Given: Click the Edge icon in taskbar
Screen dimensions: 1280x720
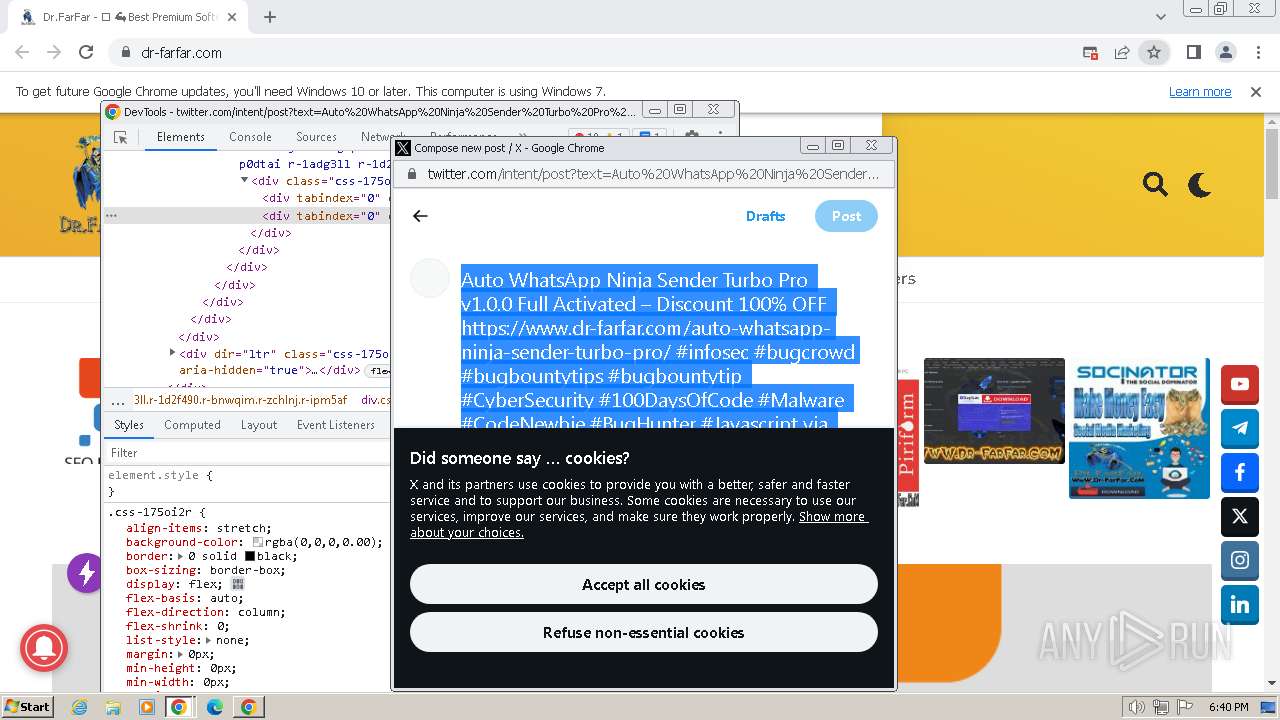Looking at the screenshot, I should pos(214,707).
